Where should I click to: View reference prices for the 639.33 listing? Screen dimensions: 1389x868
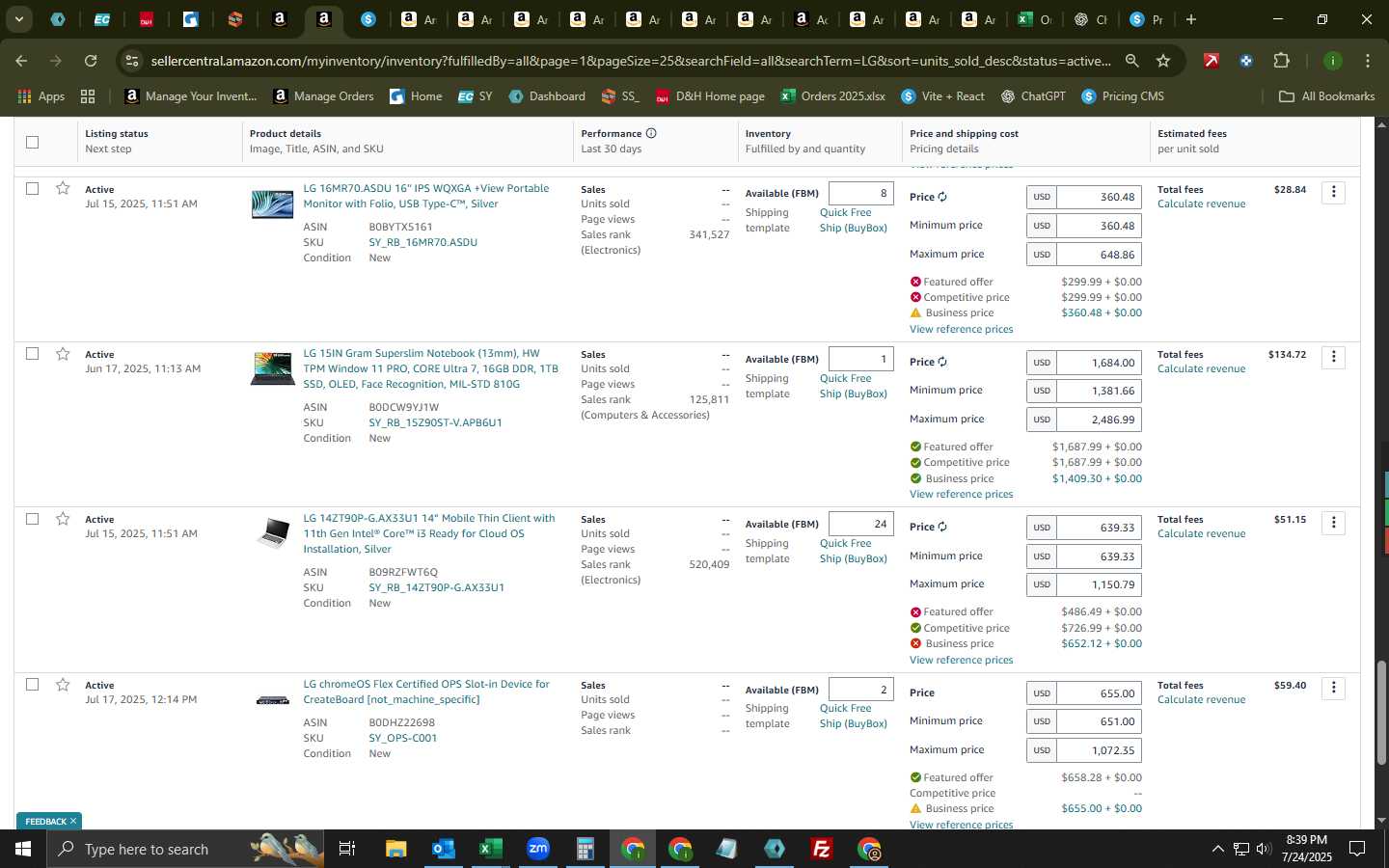(x=961, y=660)
